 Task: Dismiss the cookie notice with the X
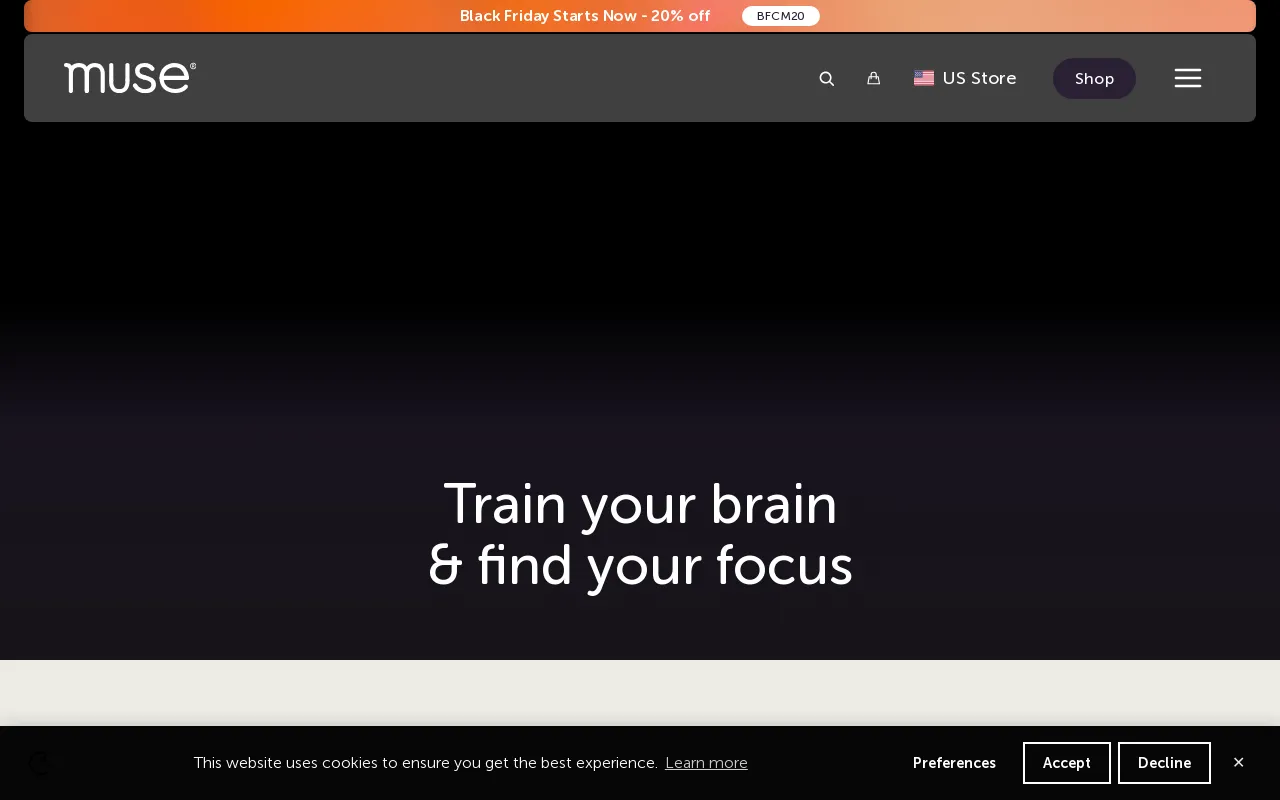1239,762
